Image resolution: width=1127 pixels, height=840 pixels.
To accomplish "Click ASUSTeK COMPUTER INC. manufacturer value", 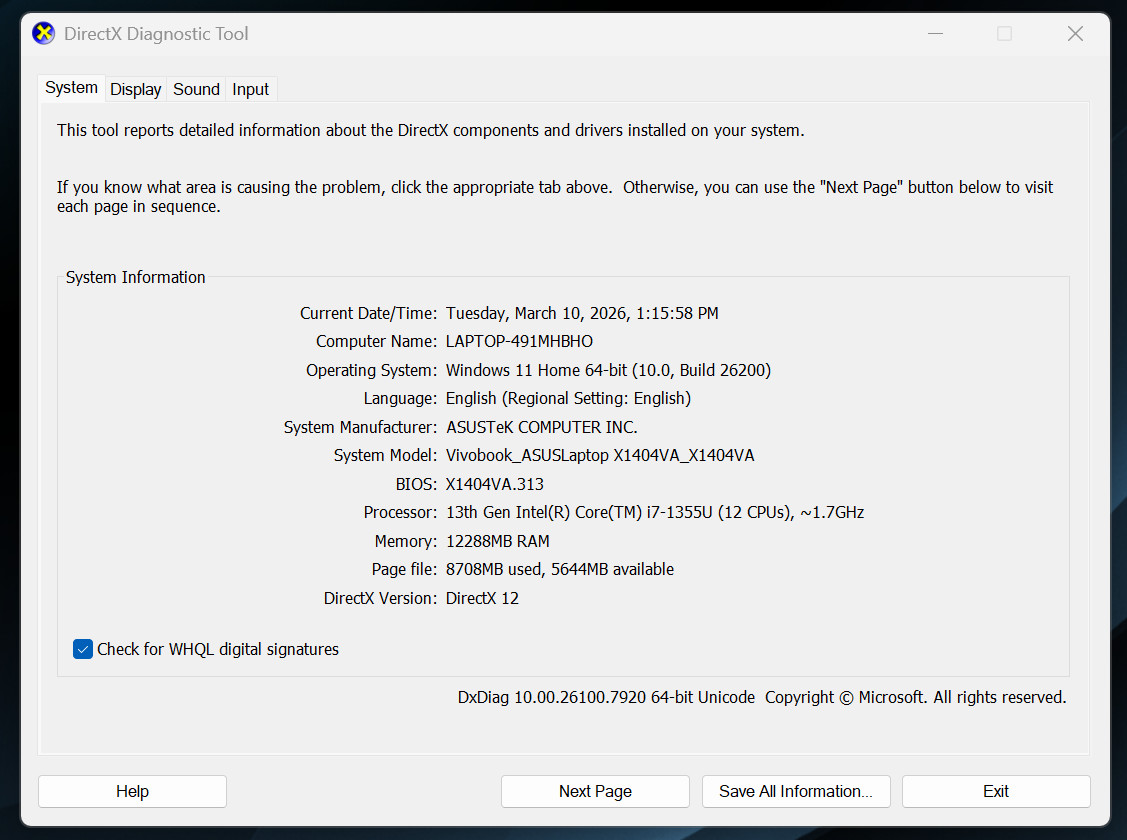I will point(541,427).
